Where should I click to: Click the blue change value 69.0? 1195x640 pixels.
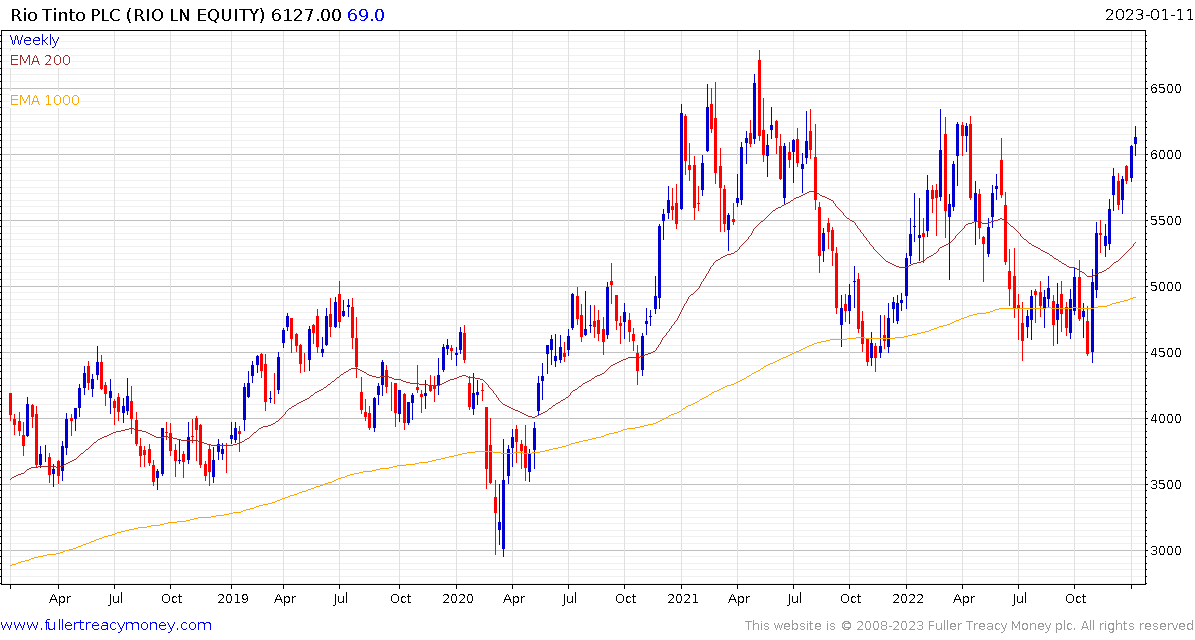[x=367, y=16]
